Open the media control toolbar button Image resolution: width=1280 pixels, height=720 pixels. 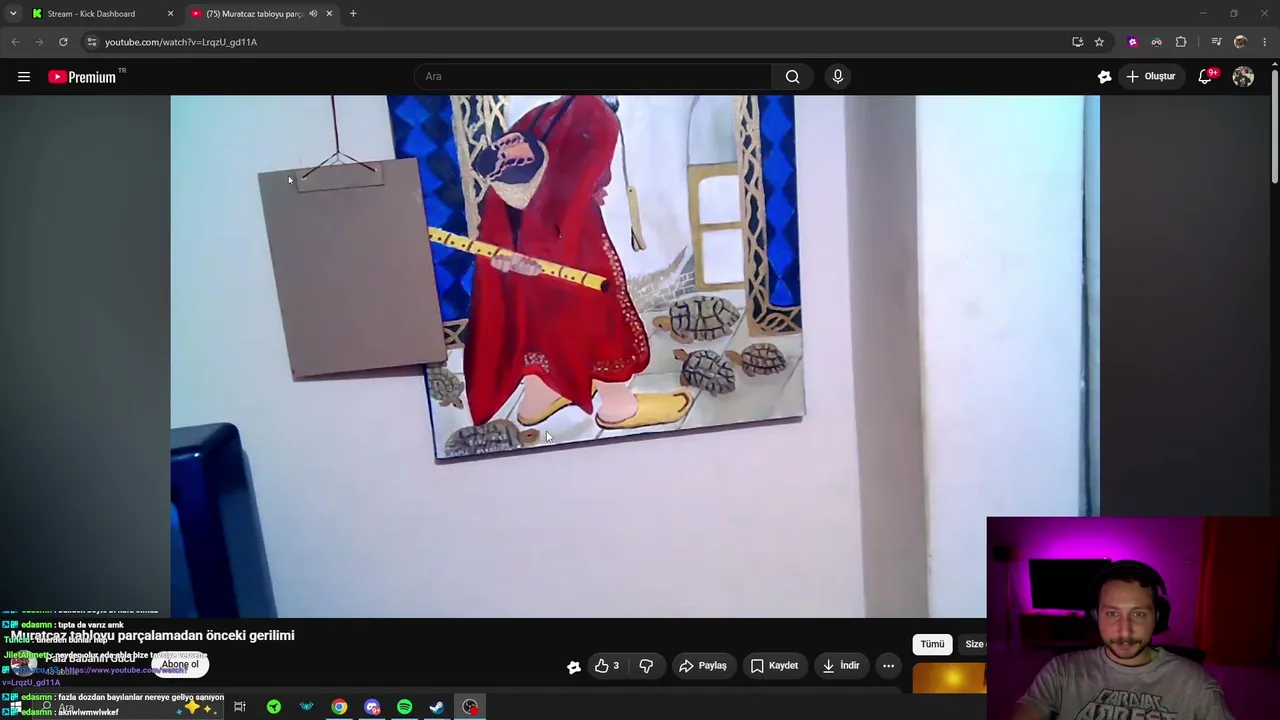(x=1216, y=42)
